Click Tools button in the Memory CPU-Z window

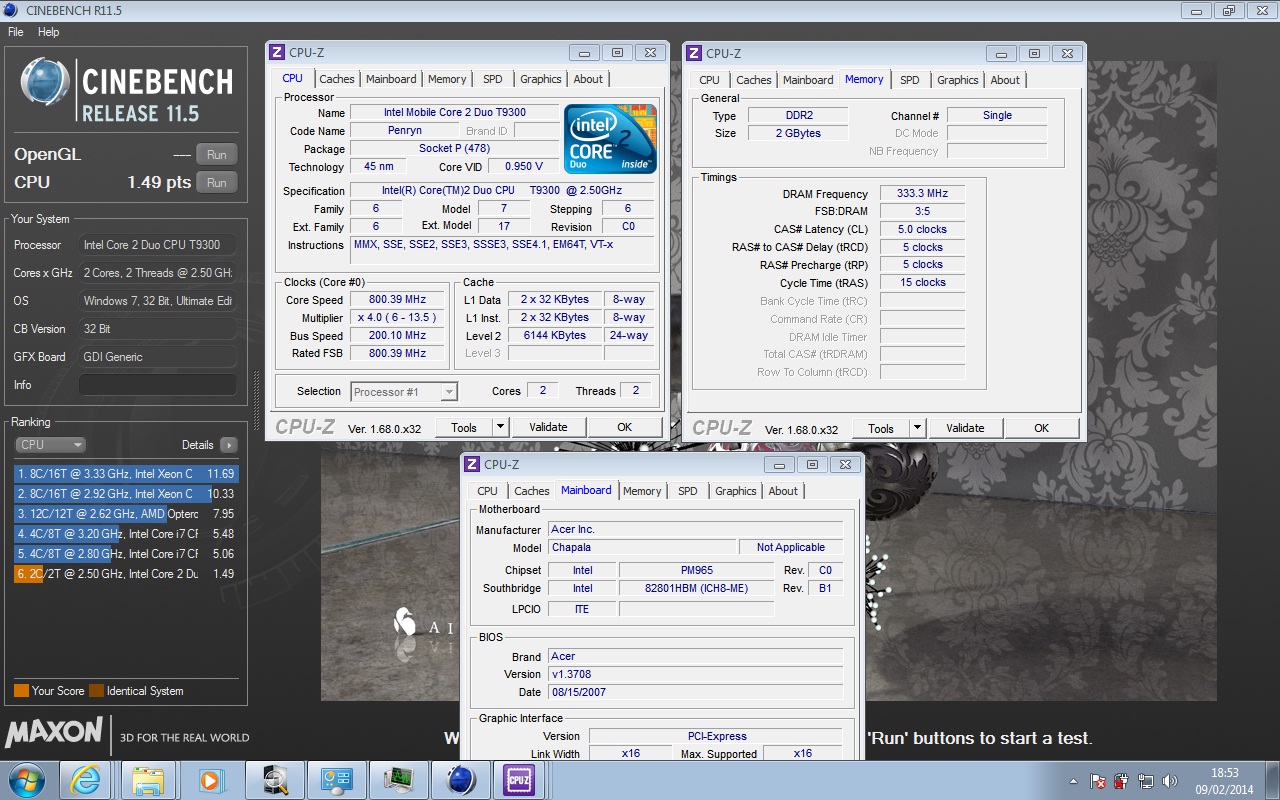click(881, 428)
